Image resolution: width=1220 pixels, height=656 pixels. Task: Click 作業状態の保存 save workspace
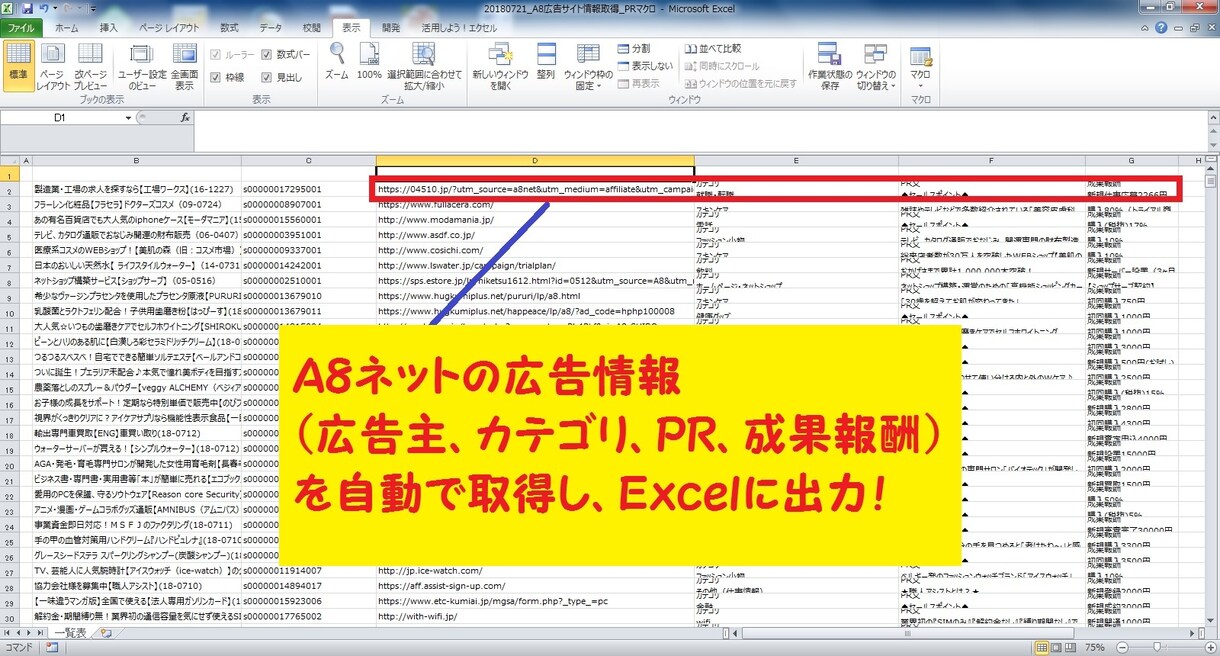[830, 66]
